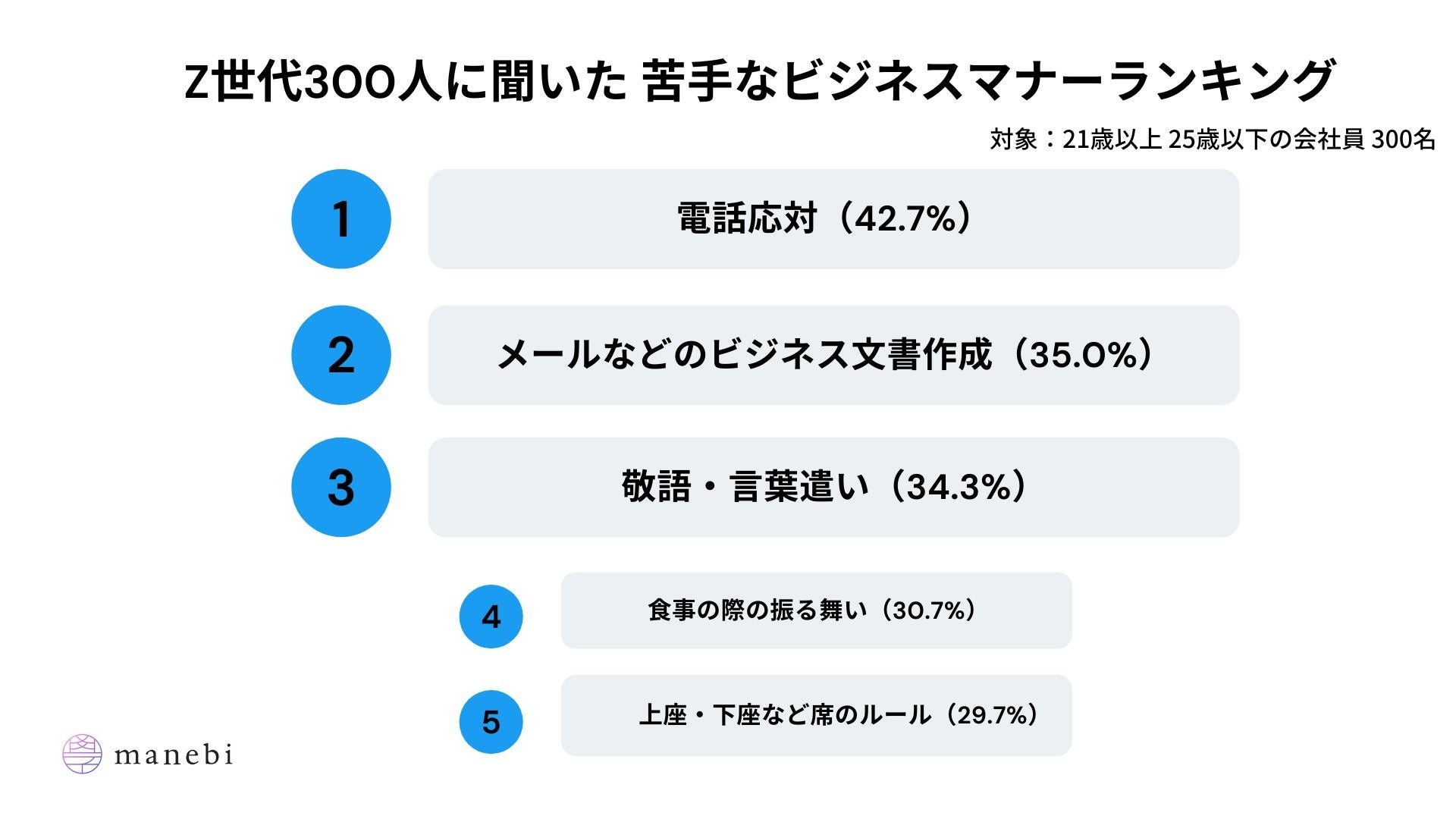Click the メールなどのビジネス文書作成 label text
The width and height of the screenshot is (1456, 819).
[744, 355]
